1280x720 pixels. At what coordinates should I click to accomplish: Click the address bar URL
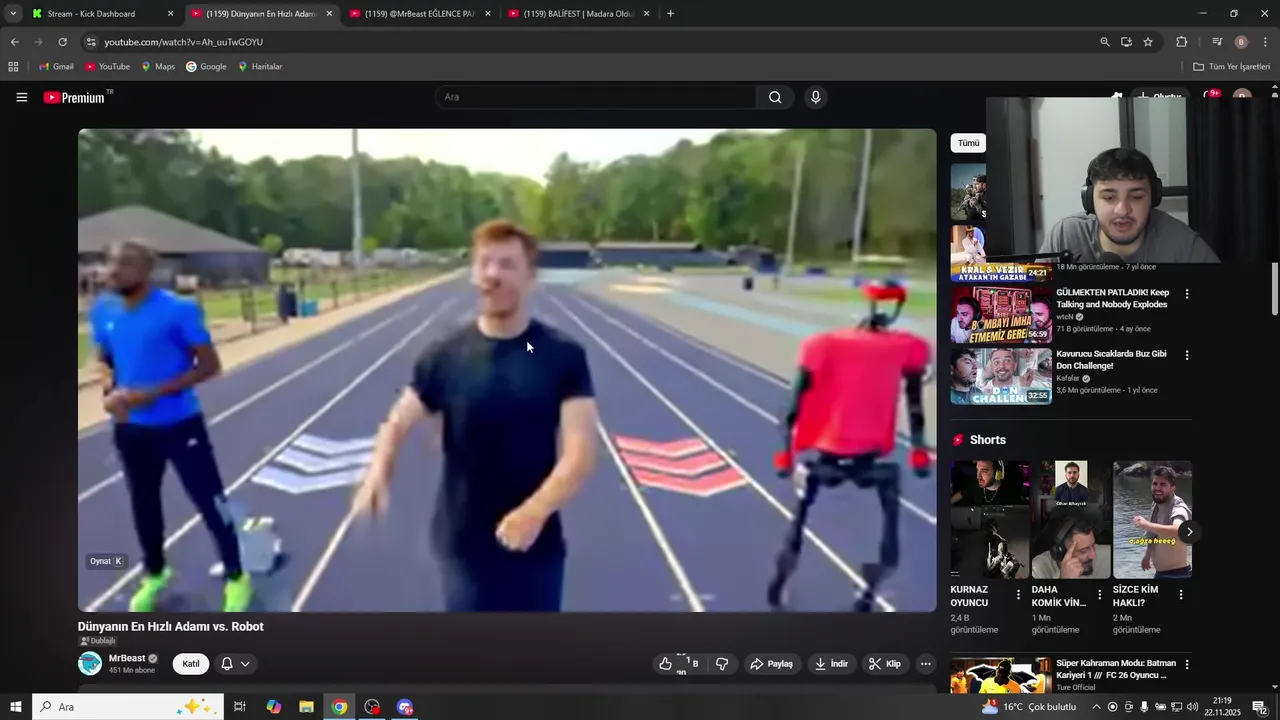click(x=184, y=42)
